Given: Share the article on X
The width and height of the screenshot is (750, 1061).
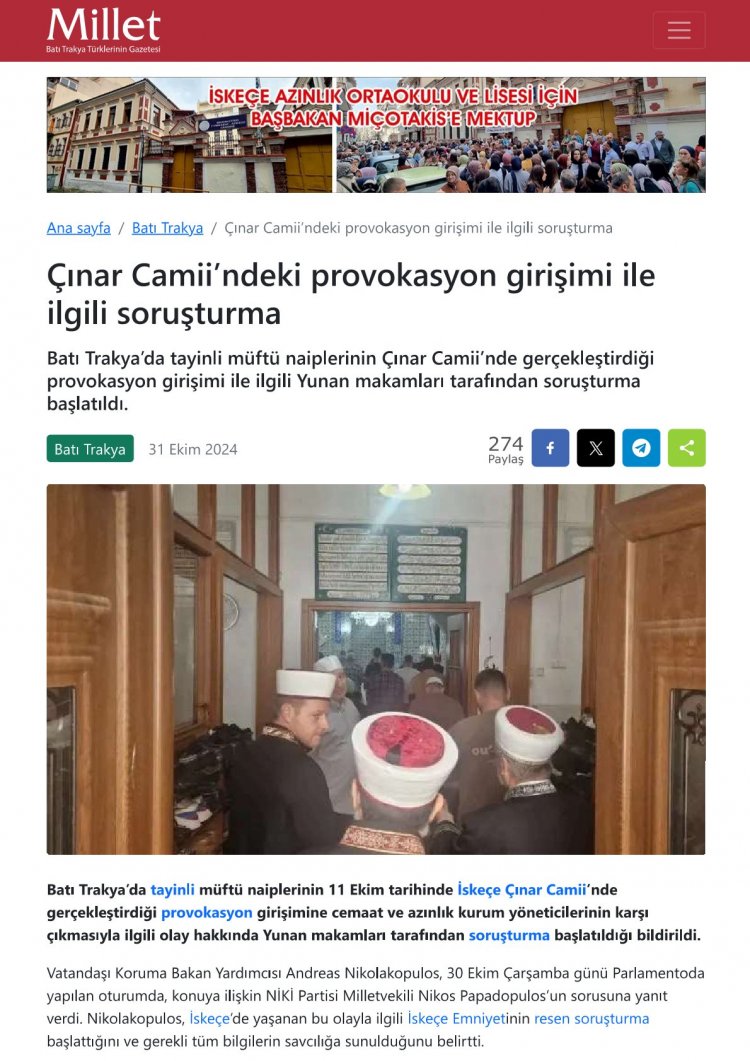Looking at the screenshot, I should [x=596, y=448].
